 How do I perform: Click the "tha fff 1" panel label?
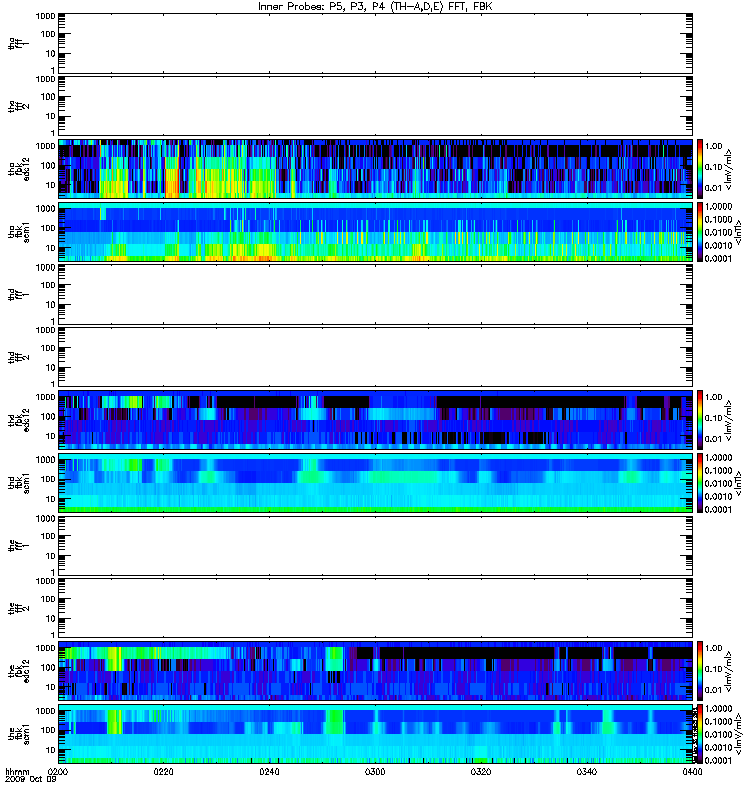click(19, 43)
